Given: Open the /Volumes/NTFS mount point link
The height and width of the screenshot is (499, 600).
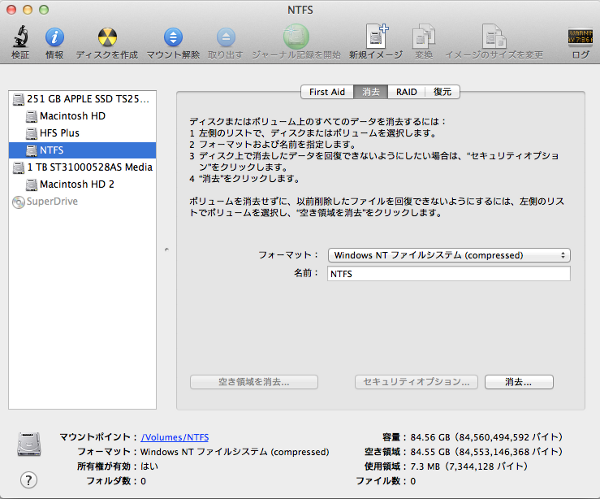Looking at the screenshot, I should click(175, 437).
